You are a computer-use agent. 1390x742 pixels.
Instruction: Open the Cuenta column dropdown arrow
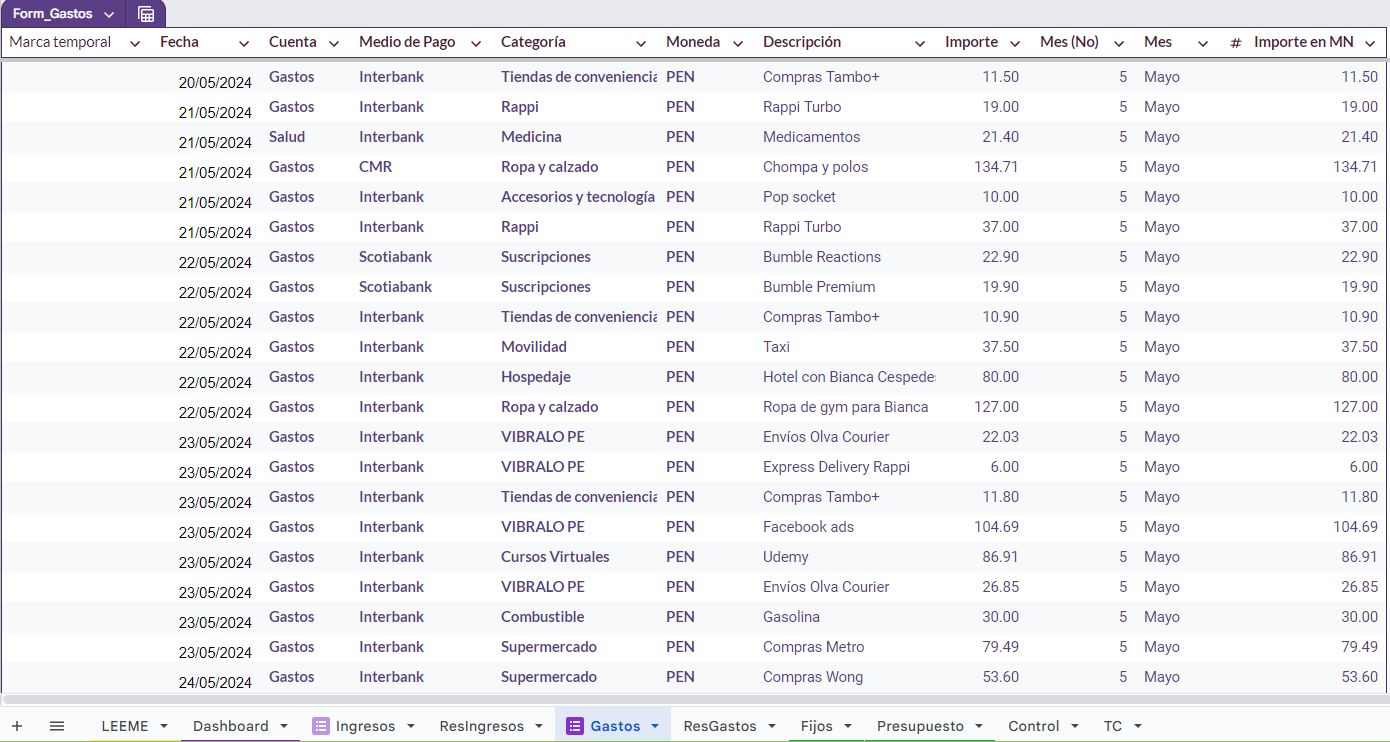tap(334, 43)
